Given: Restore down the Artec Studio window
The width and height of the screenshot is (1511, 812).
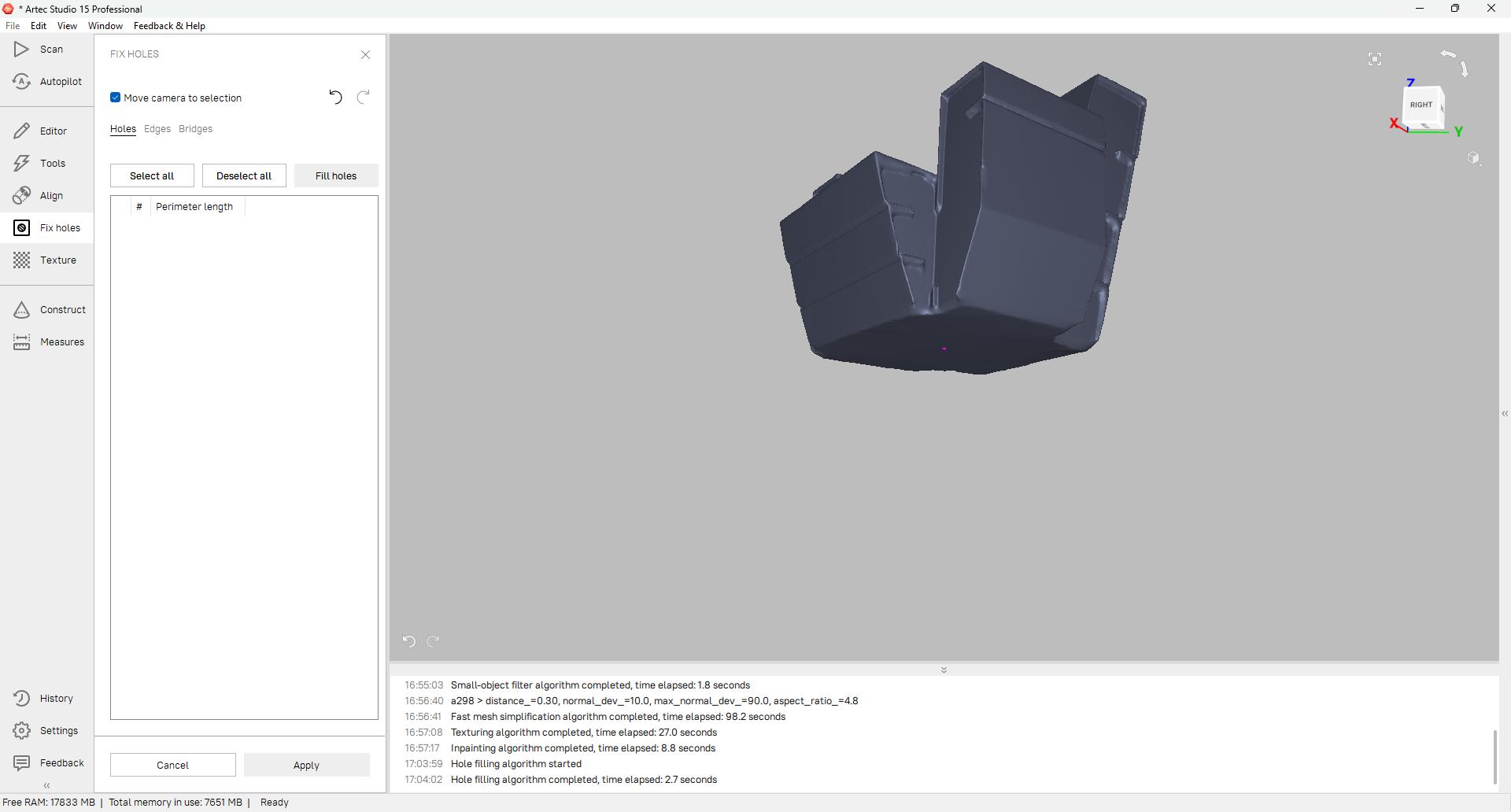Looking at the screenshot, I should coord(1455,9).
